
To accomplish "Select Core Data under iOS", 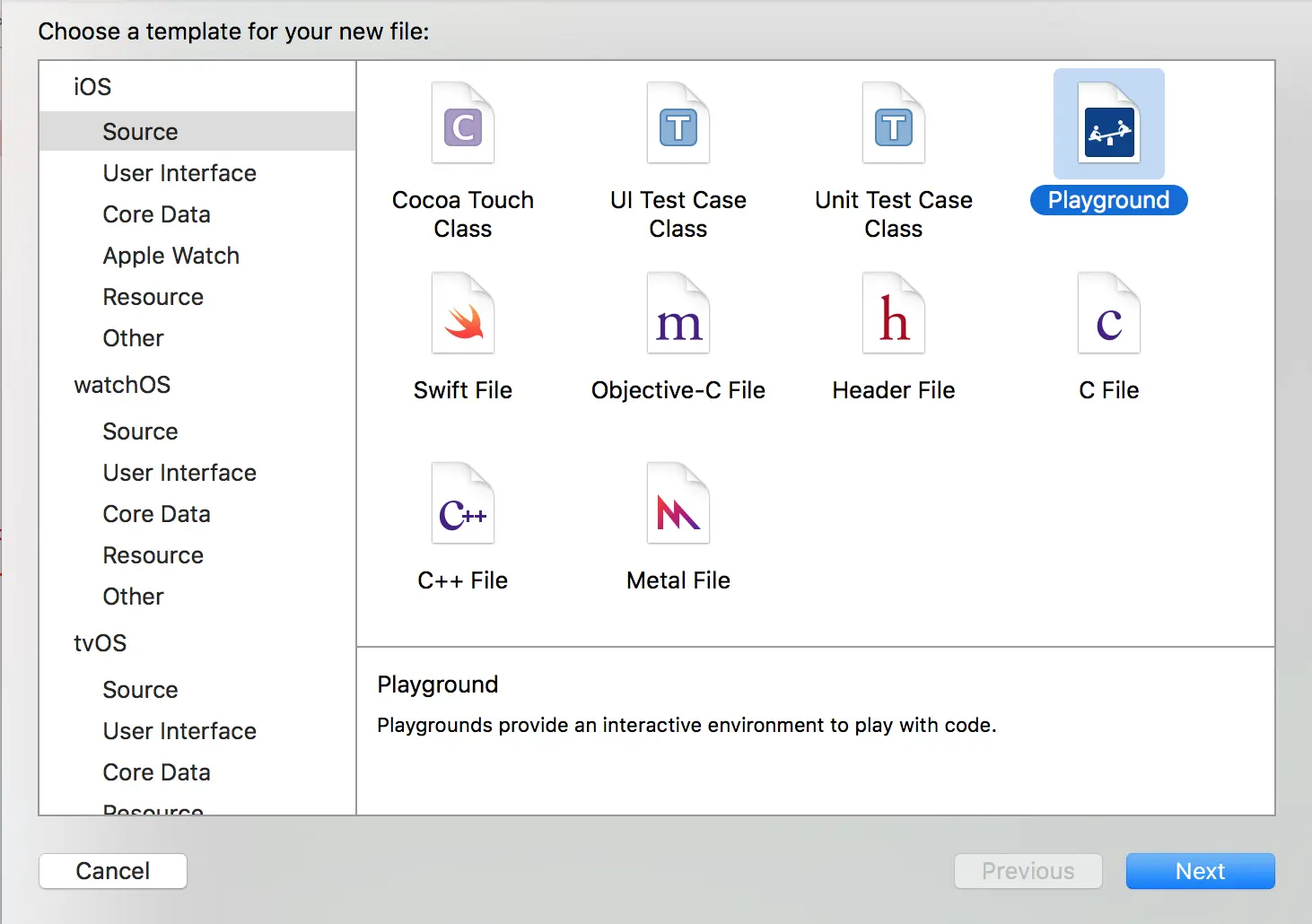I will click(157, 214).
